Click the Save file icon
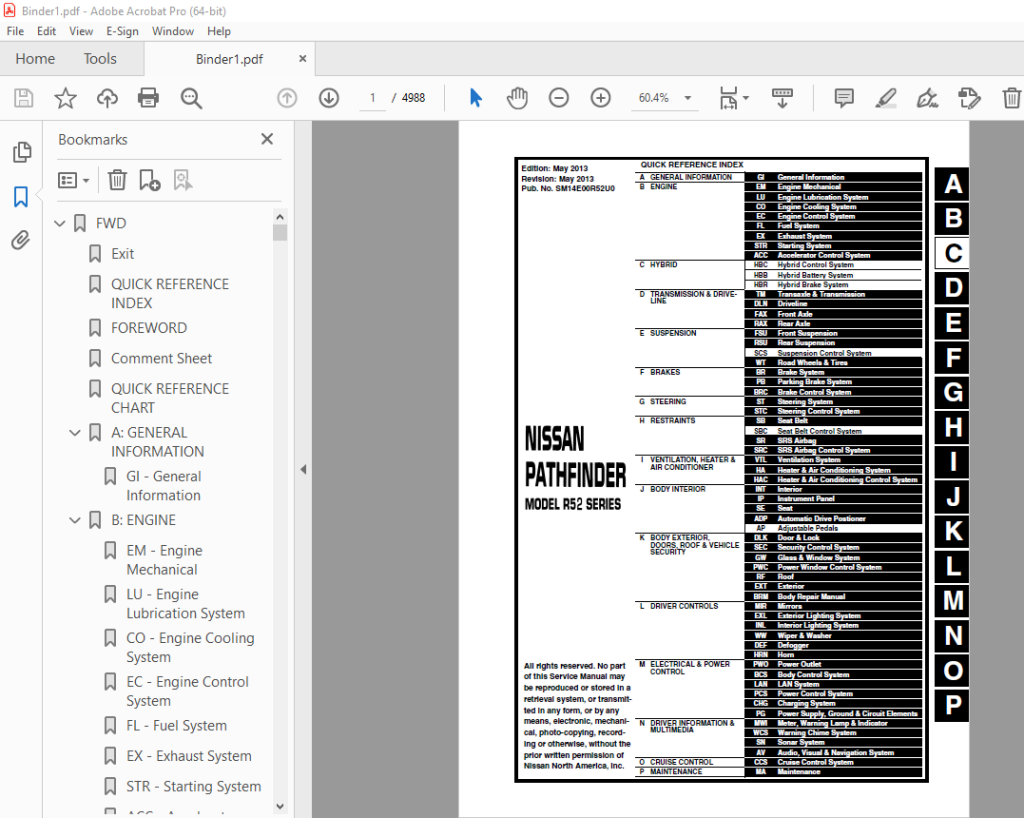1024x818 pixels. (24, 98)
